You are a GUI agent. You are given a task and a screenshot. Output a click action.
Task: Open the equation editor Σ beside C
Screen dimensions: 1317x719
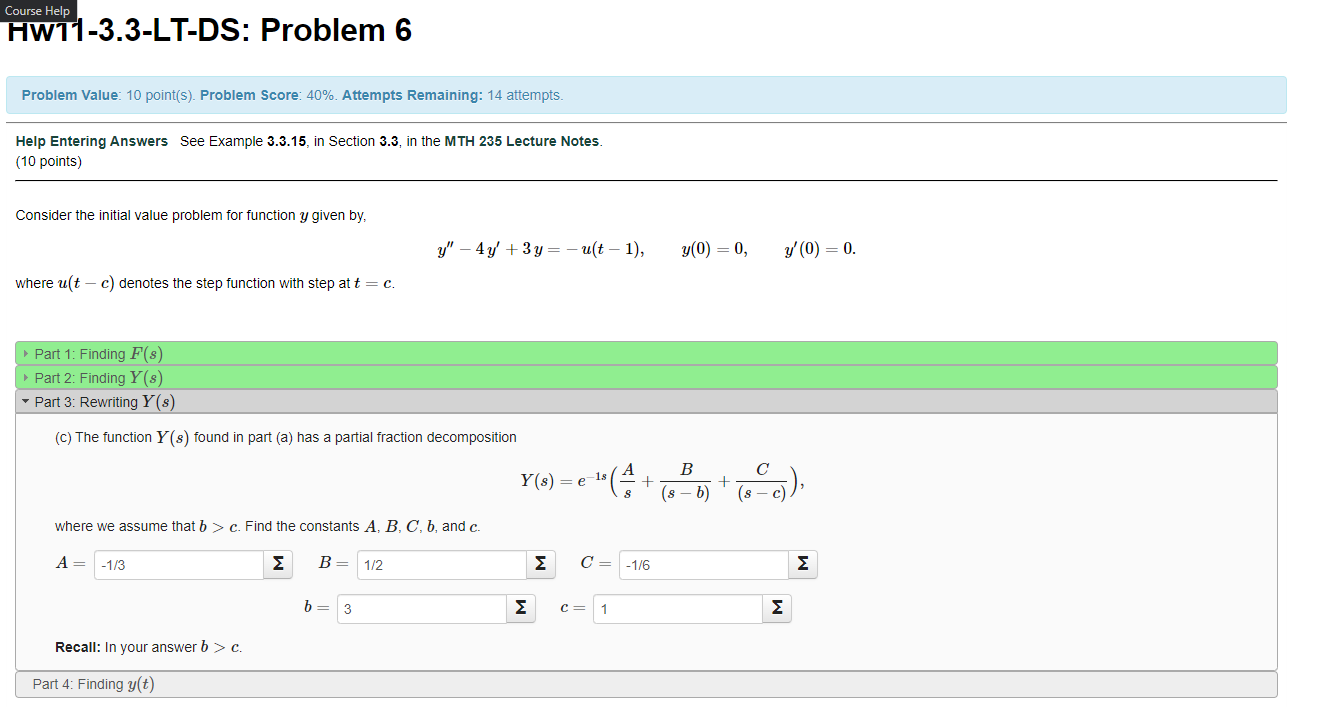[803, 564]
